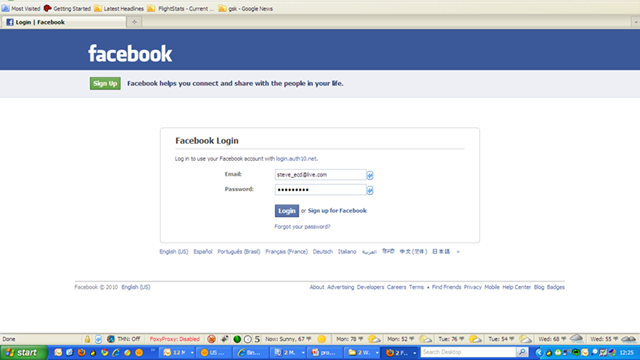This screenshot has width=640, height=360.
Task: Click the Wed: 68 rain forecast icon
Action: point(577,339)
